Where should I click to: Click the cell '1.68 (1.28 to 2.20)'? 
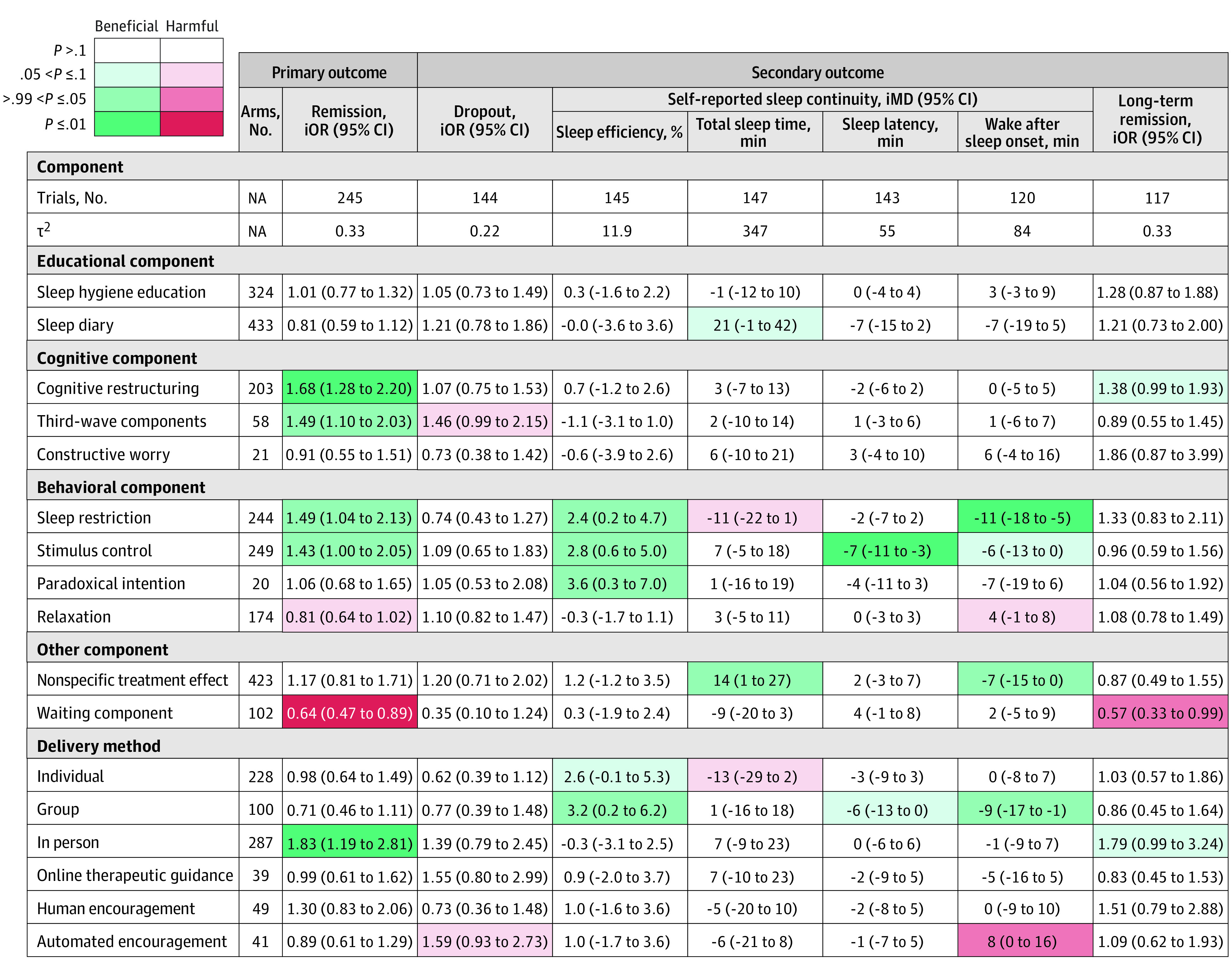[x=349, y=388]
